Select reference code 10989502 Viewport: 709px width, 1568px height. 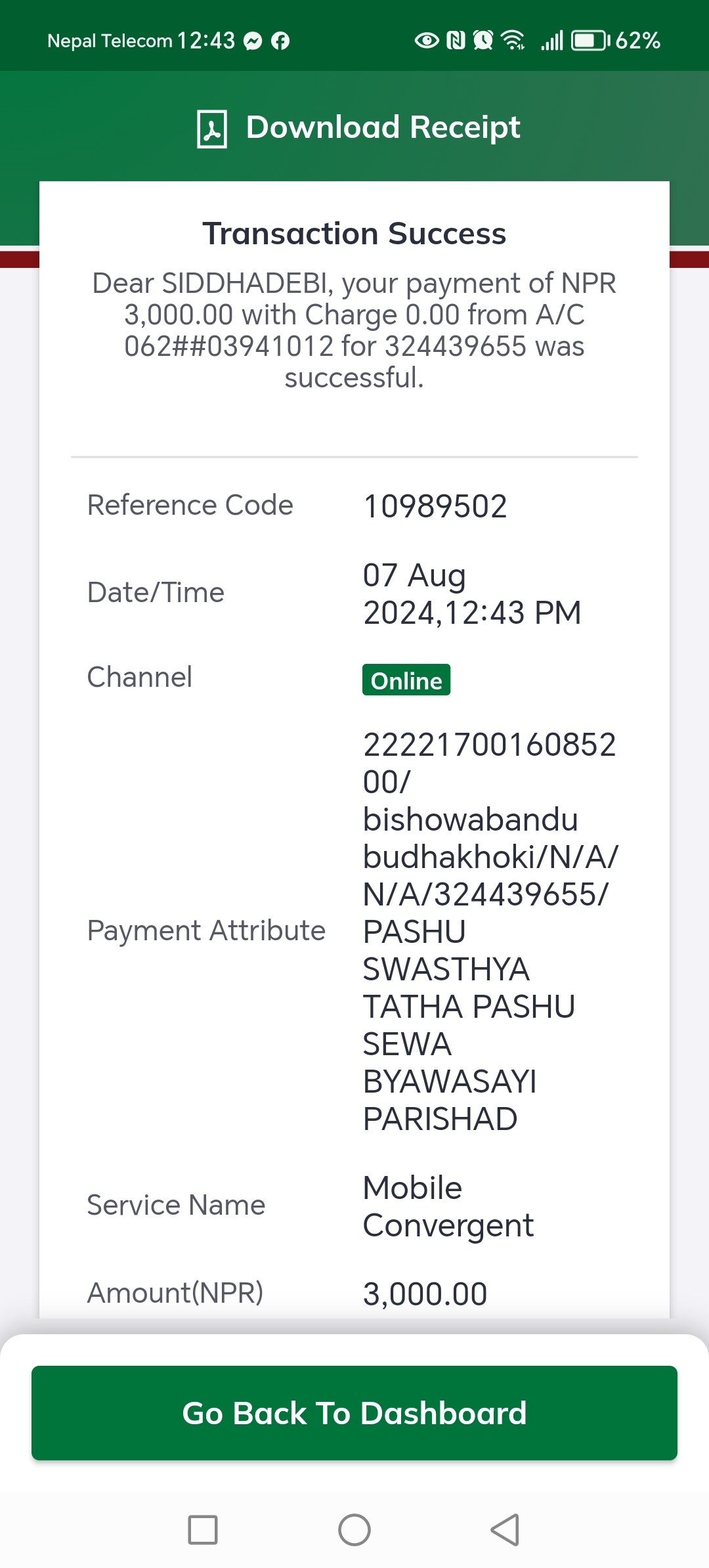(x=435, y=506)
